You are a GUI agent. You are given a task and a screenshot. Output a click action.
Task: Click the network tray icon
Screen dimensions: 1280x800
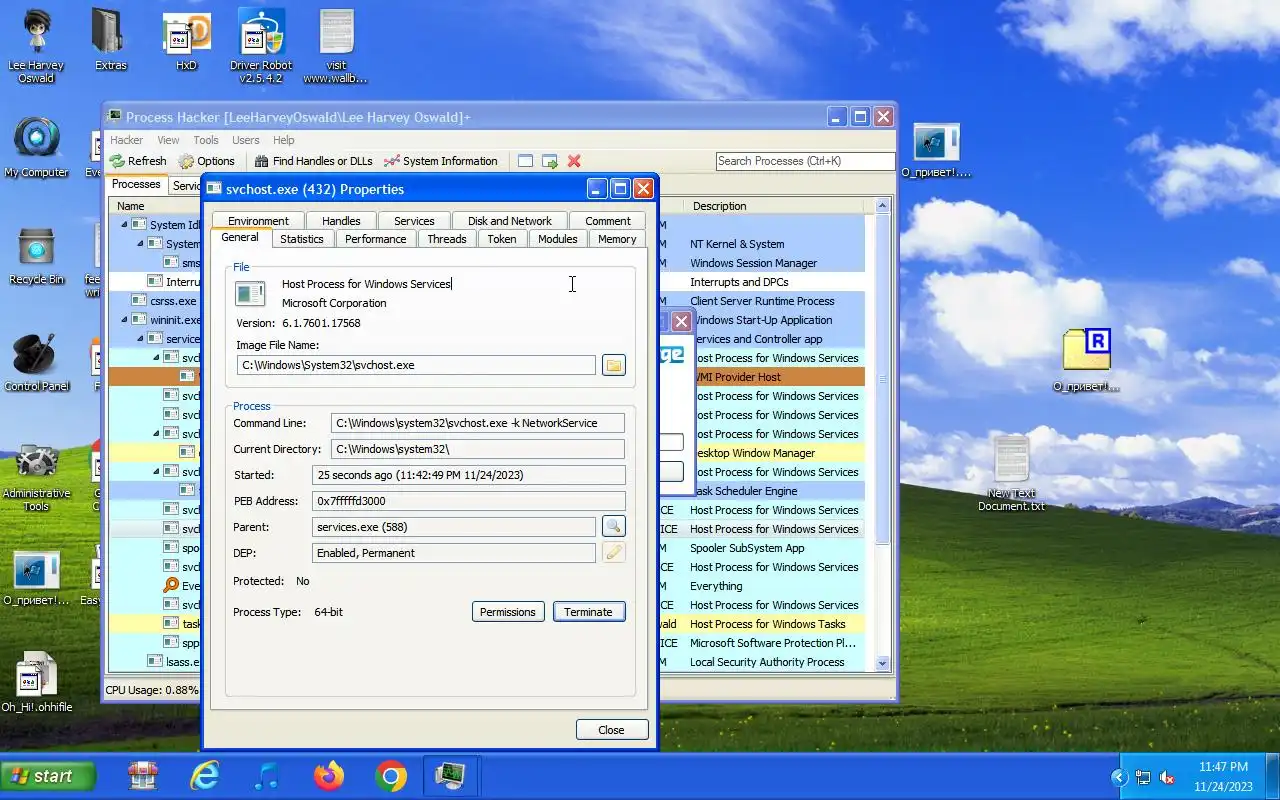(x=1142, y=777)
